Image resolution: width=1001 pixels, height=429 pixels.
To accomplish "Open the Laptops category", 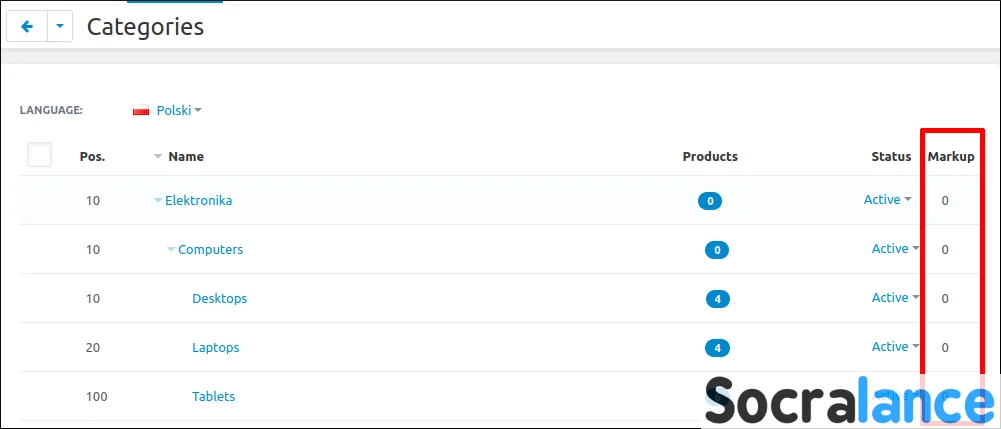I will tap(215, 347).
